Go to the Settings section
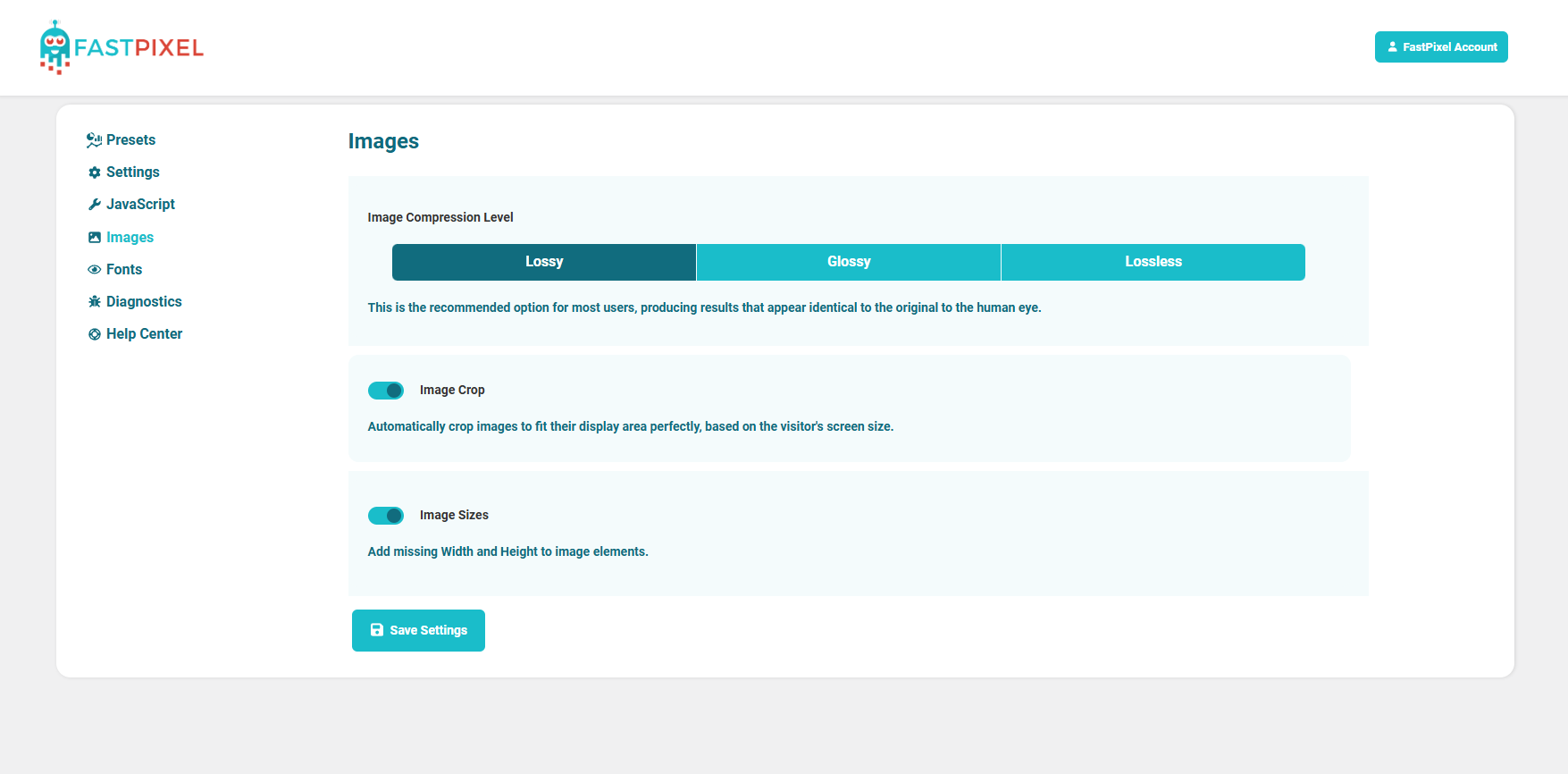Image resolution: width=1568 pixels, height=774 pixels. click(133, 172)
